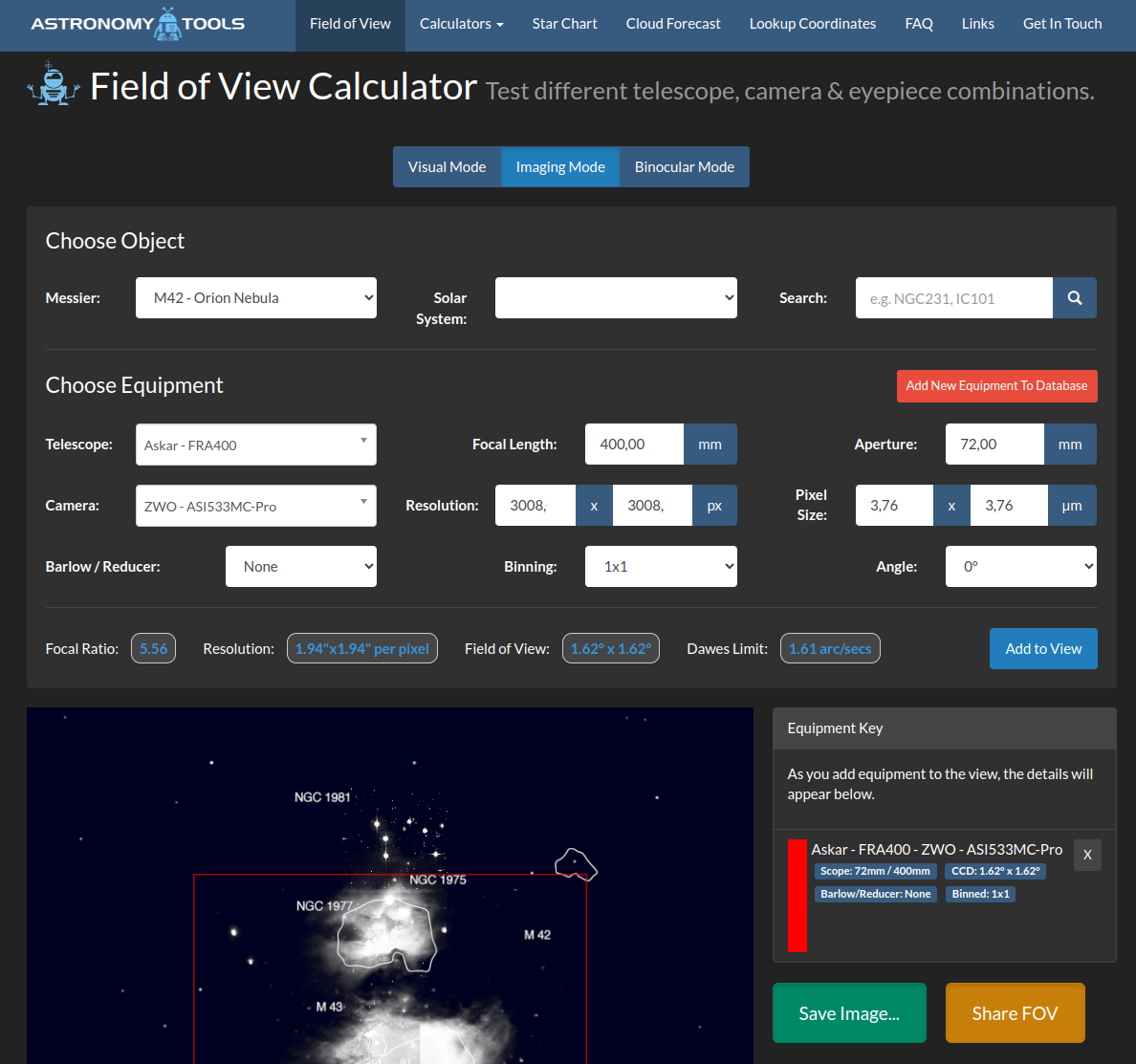Switch to Visual Mode
This screenshot has height=1064, width=1136.
point(447,166)
